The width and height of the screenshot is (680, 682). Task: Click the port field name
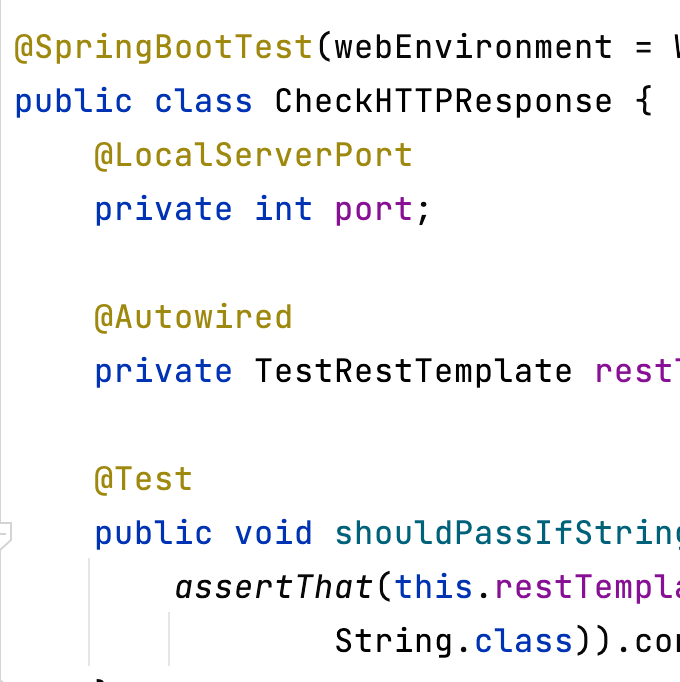tap(373, 209)
